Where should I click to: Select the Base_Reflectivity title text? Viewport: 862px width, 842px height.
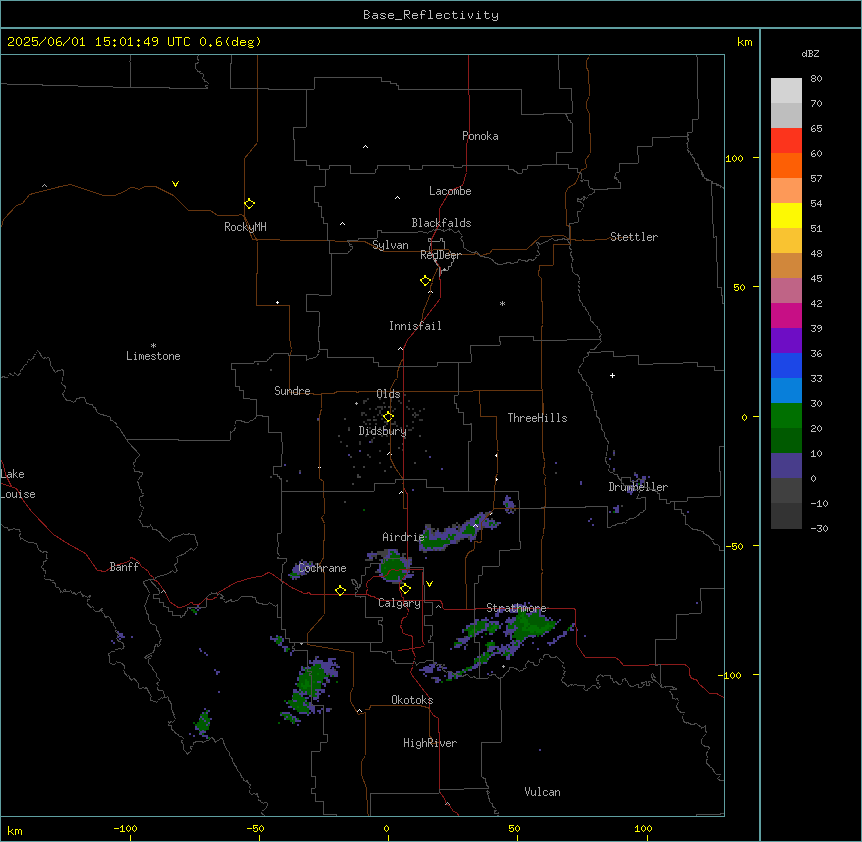pyautogui.click(x=431, y=15)
